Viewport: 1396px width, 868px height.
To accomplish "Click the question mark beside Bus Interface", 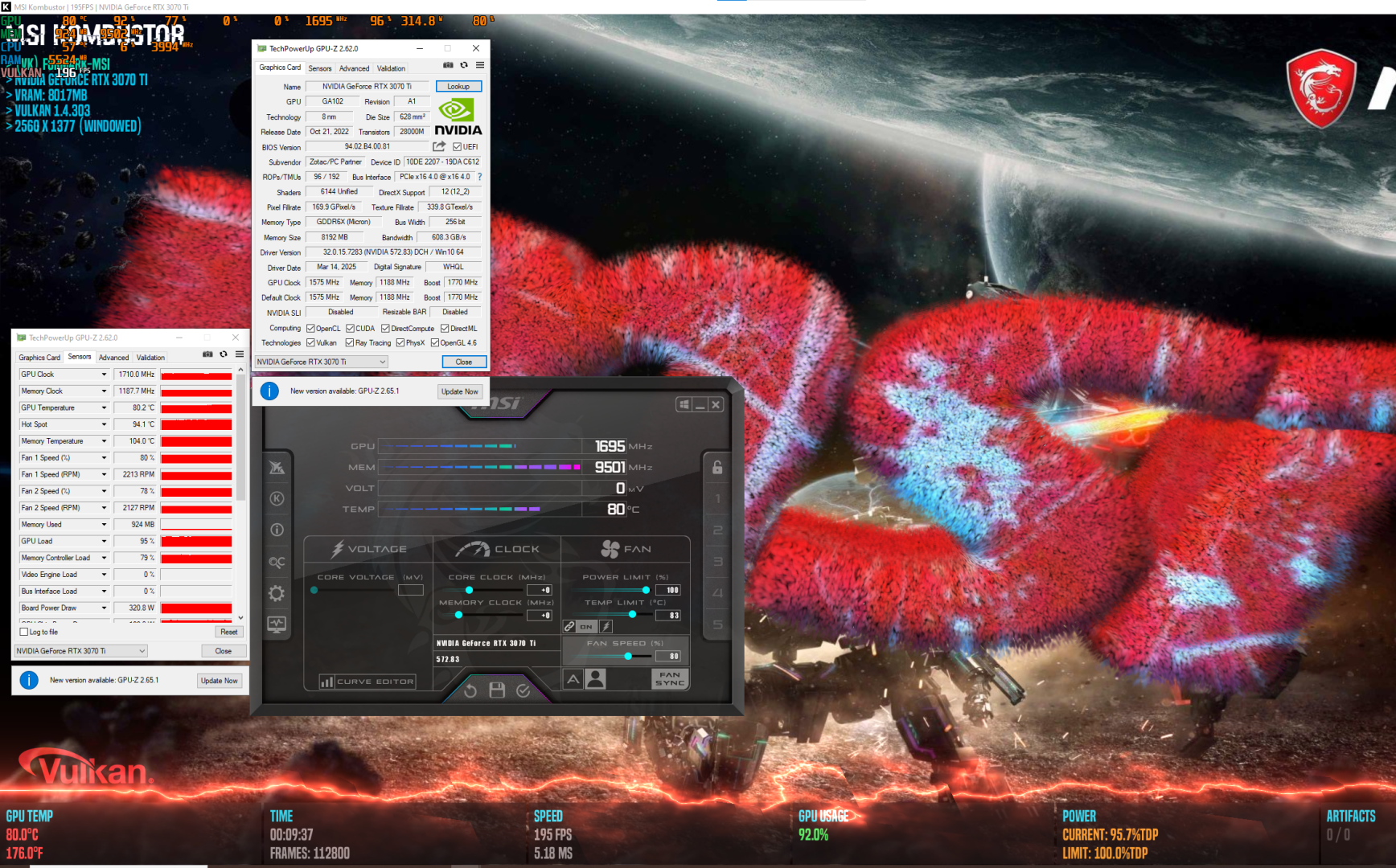I will [x=480, y=177].
